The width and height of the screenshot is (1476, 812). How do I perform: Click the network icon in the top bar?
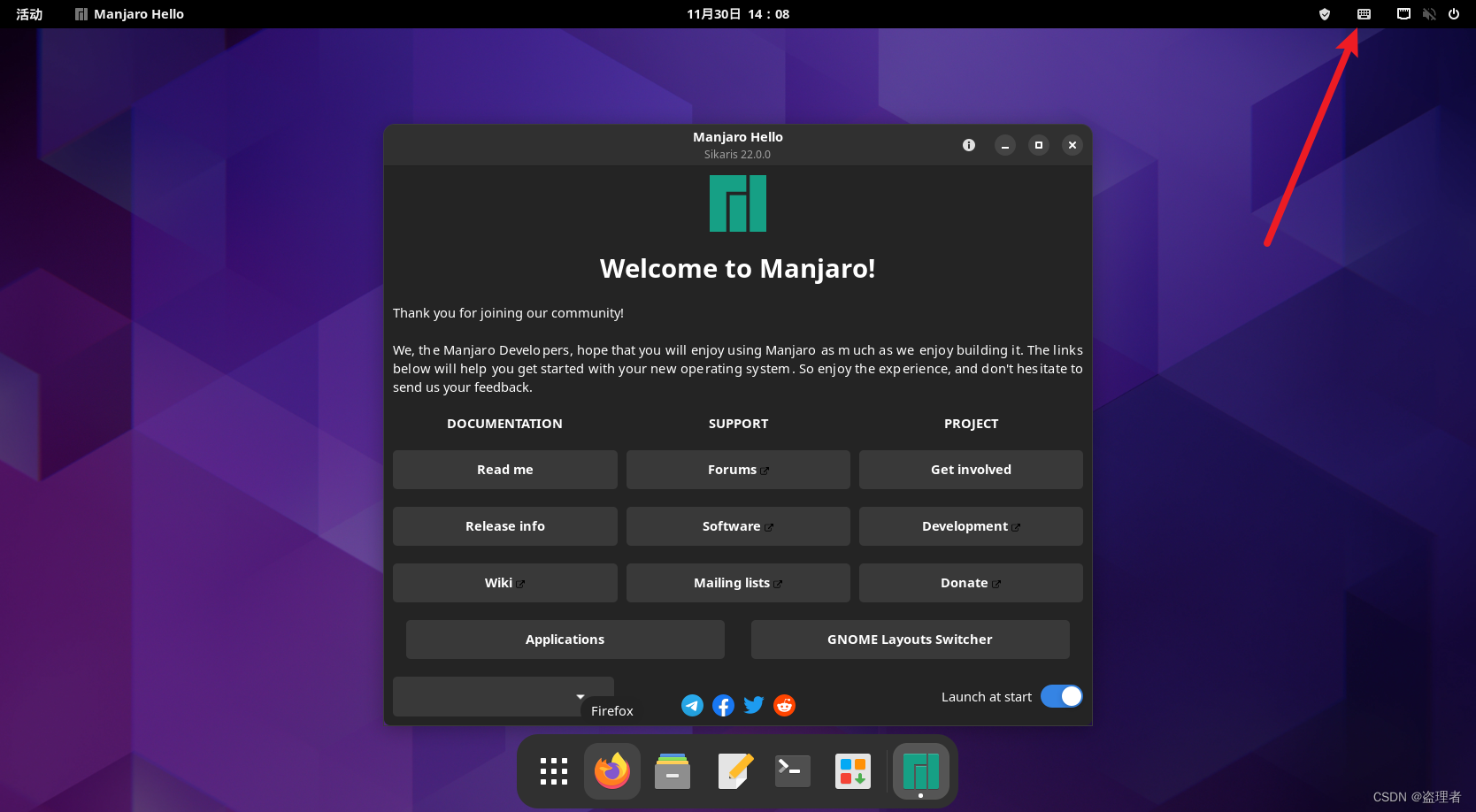click(x=1403, y=14)
